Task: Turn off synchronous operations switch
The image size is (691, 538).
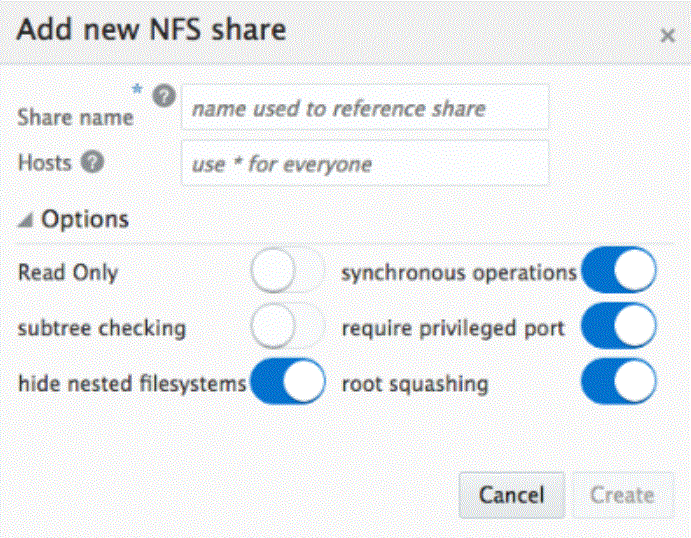Action: [x=619, y=272]
